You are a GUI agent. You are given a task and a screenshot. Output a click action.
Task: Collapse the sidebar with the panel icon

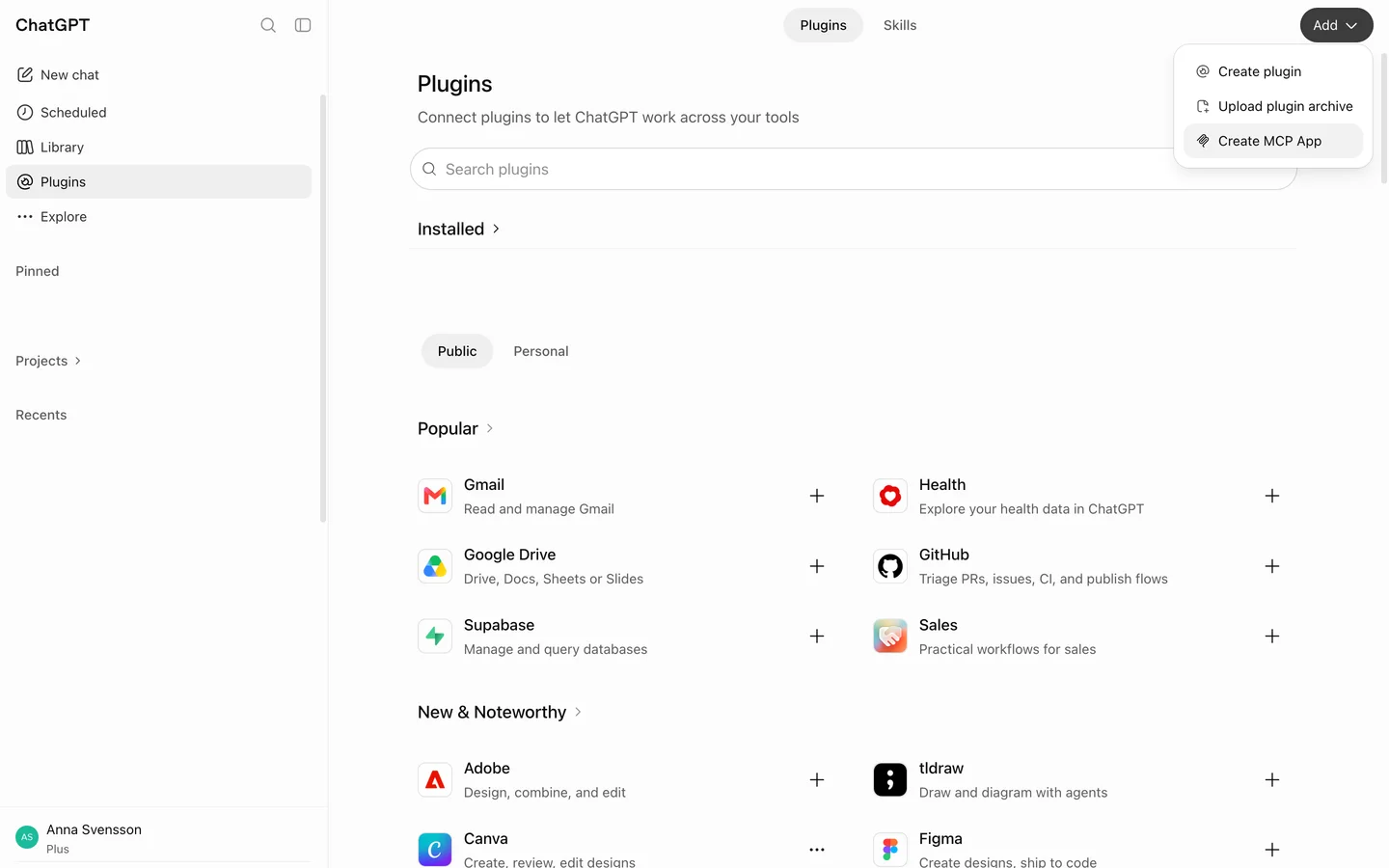point(303,25)
